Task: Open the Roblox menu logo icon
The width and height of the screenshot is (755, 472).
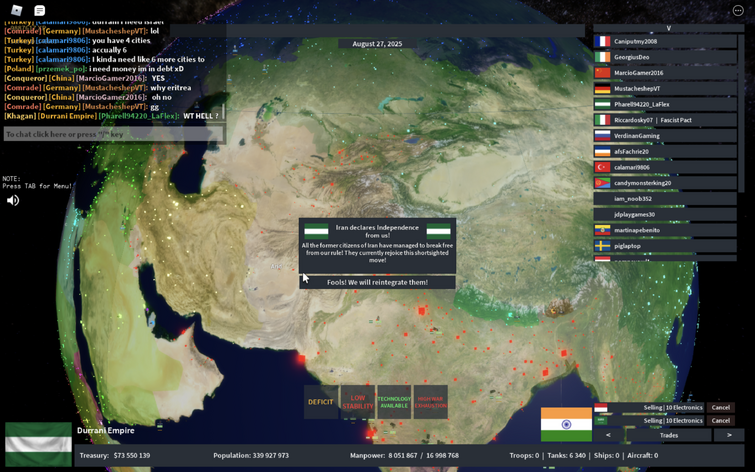Action: 17,10
